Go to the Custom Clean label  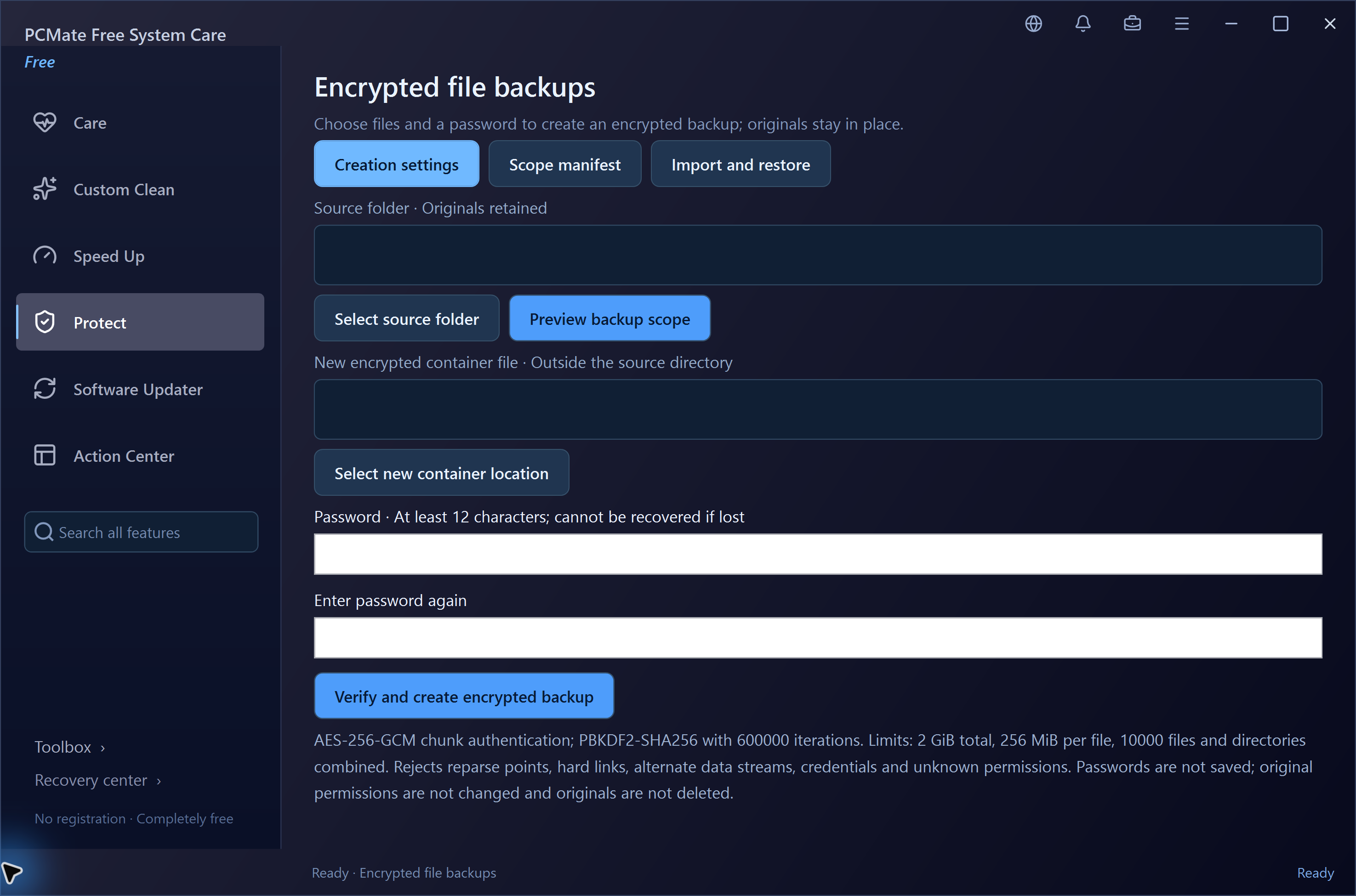(x=124, y=190)
